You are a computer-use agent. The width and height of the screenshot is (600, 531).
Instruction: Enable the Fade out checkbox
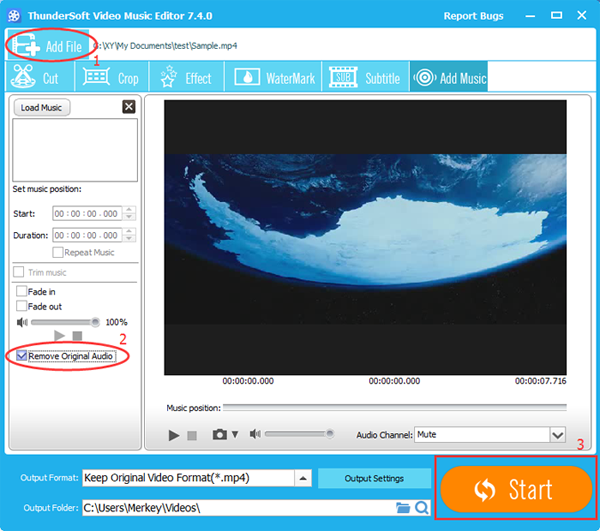21,306
